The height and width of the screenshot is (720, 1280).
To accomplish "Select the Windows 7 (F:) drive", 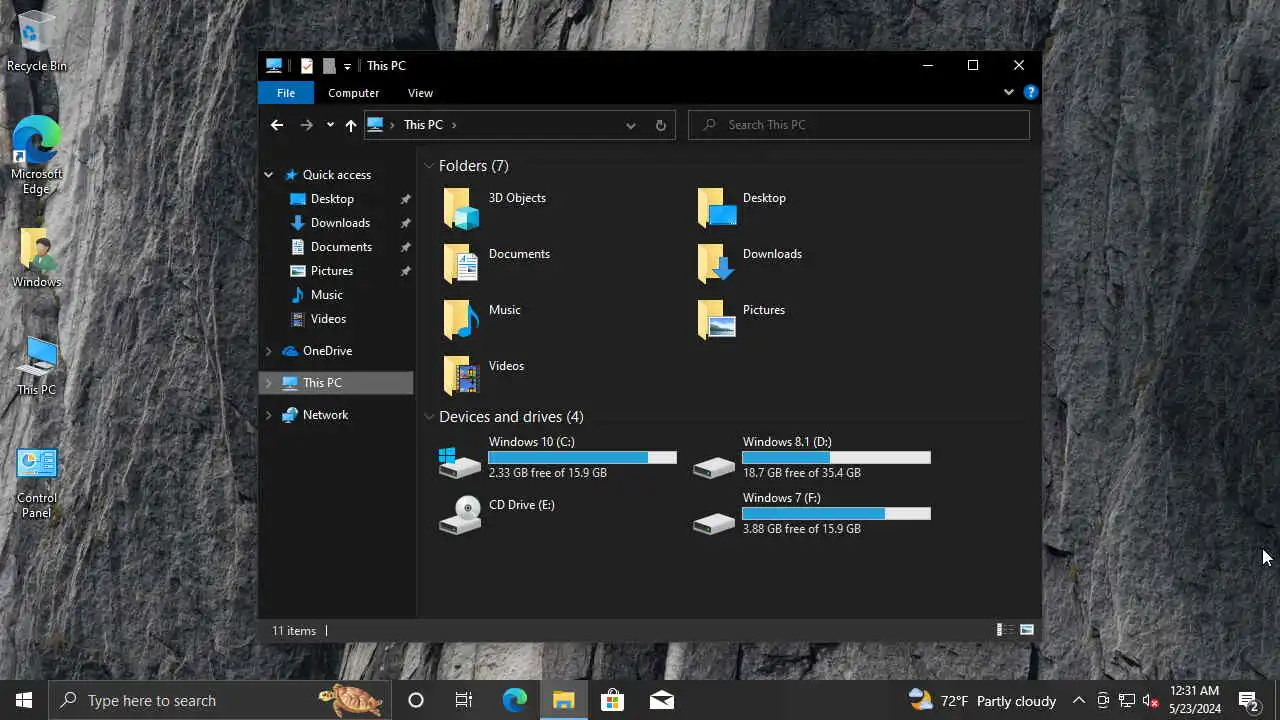I will (812, 513).
